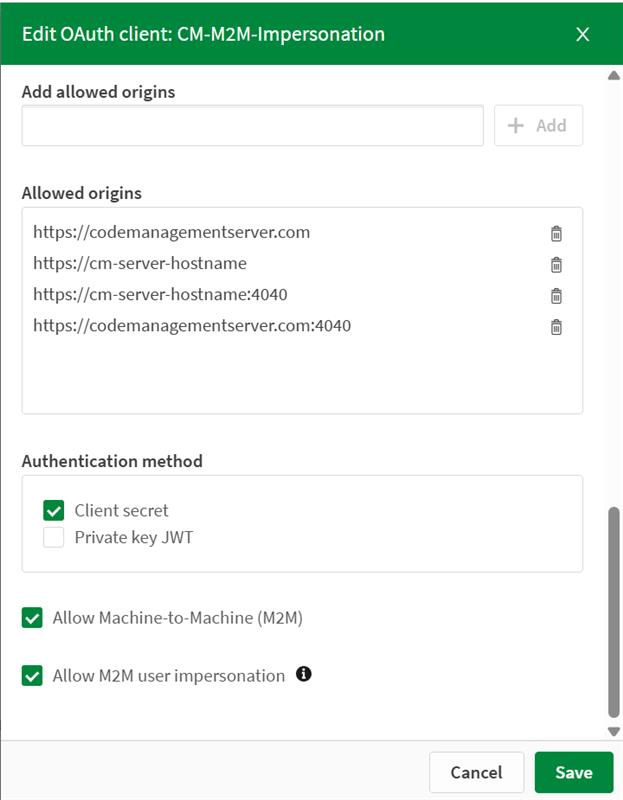Toggle Allow Machine-to-Machine (M2M) checkbox

point(32,618)
